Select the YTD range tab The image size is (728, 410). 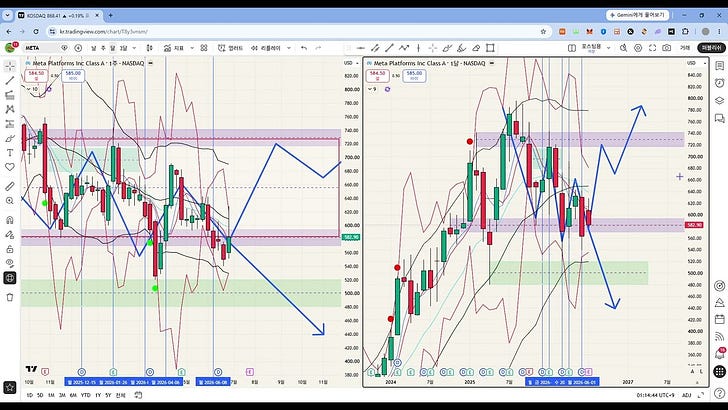pos(85,395)
